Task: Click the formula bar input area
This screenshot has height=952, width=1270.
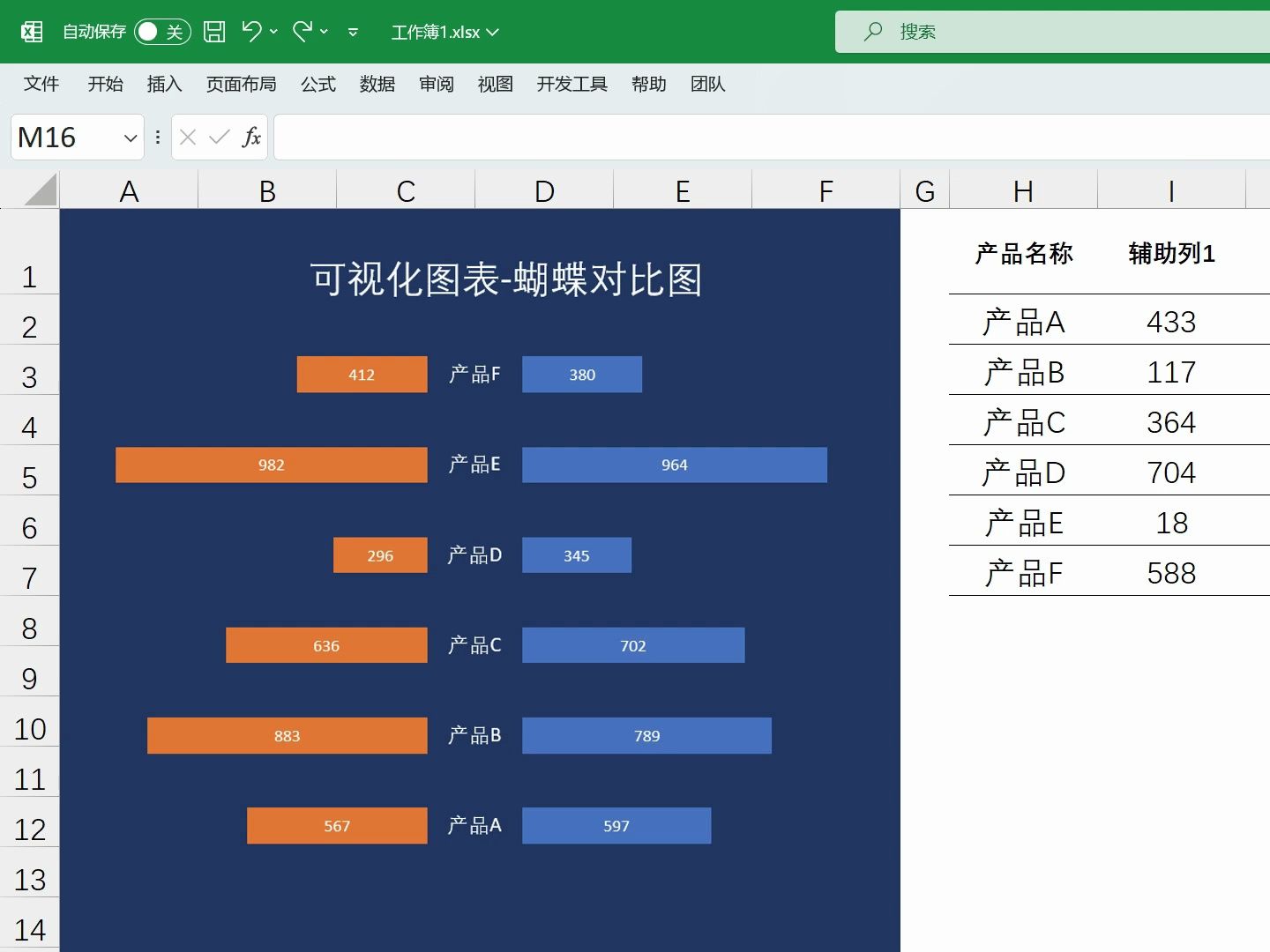Action: tap(772, 138)
